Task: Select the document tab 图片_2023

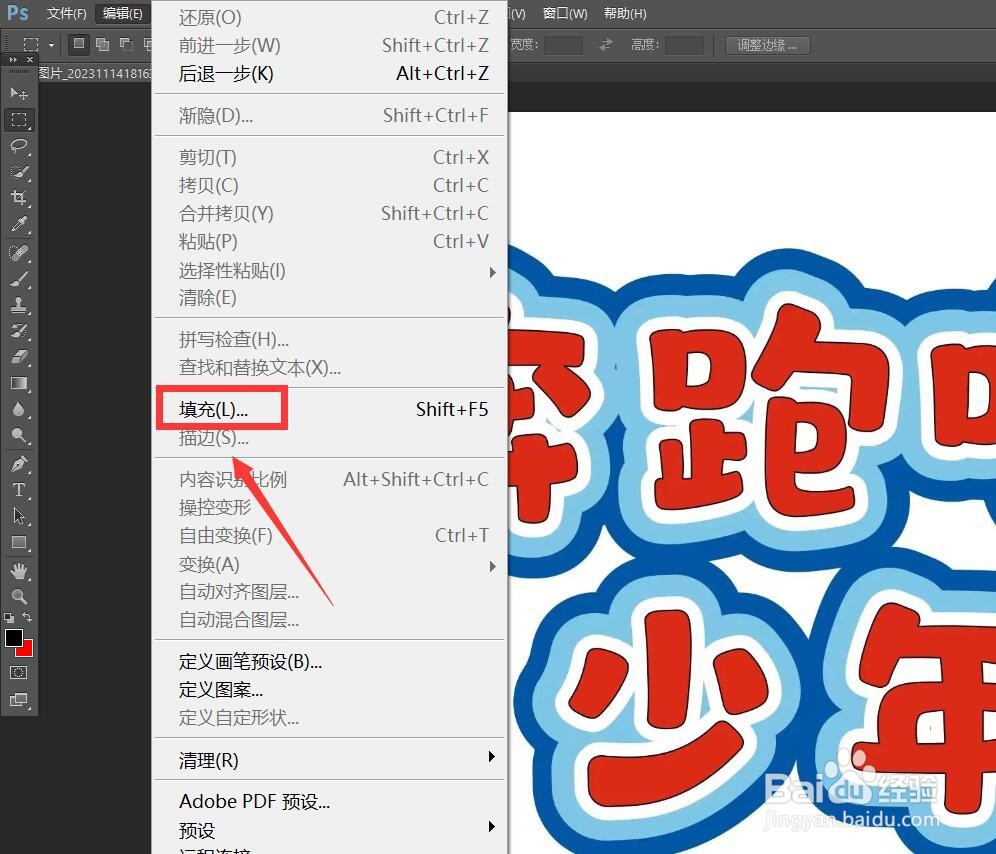Action: 94,73
